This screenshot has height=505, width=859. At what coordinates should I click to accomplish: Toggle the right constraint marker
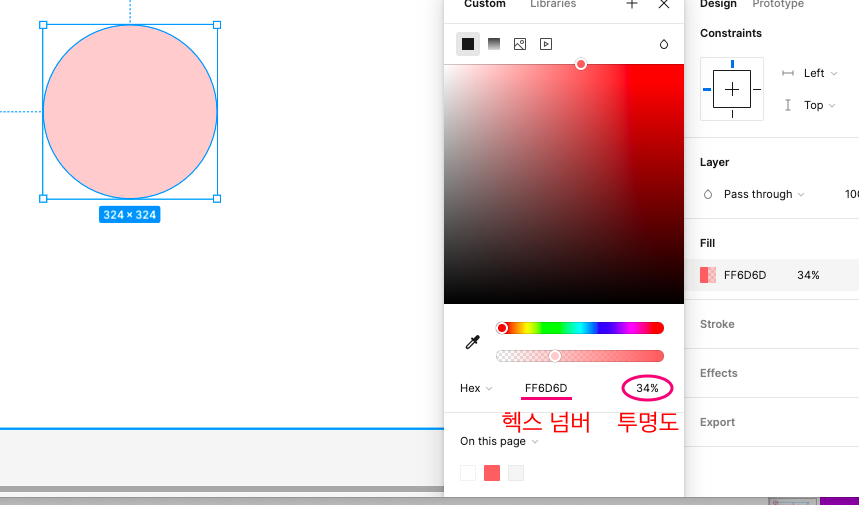757,89
